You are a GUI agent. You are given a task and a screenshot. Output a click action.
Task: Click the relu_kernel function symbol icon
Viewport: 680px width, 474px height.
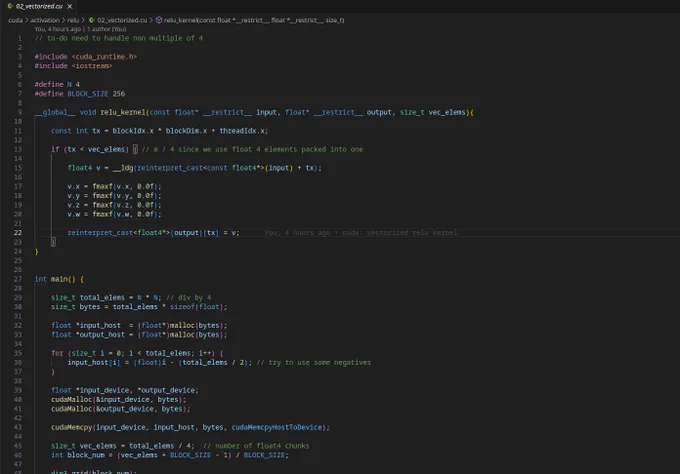(x=159, y=20)
